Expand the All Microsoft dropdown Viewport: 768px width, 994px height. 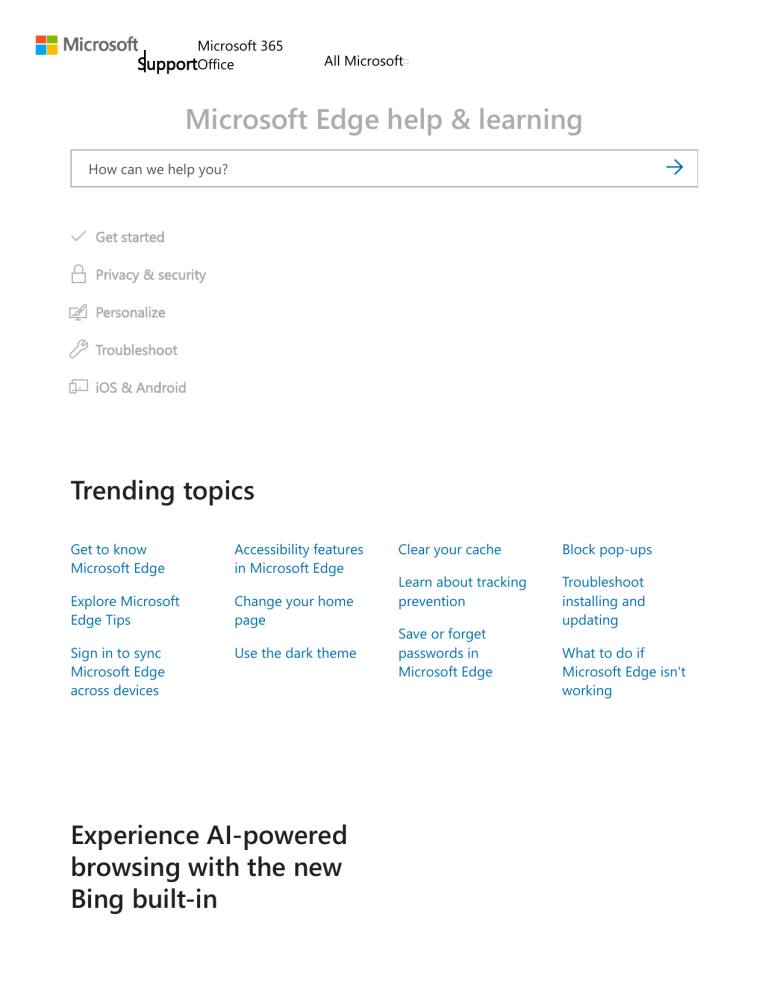[x=365, y=61]
